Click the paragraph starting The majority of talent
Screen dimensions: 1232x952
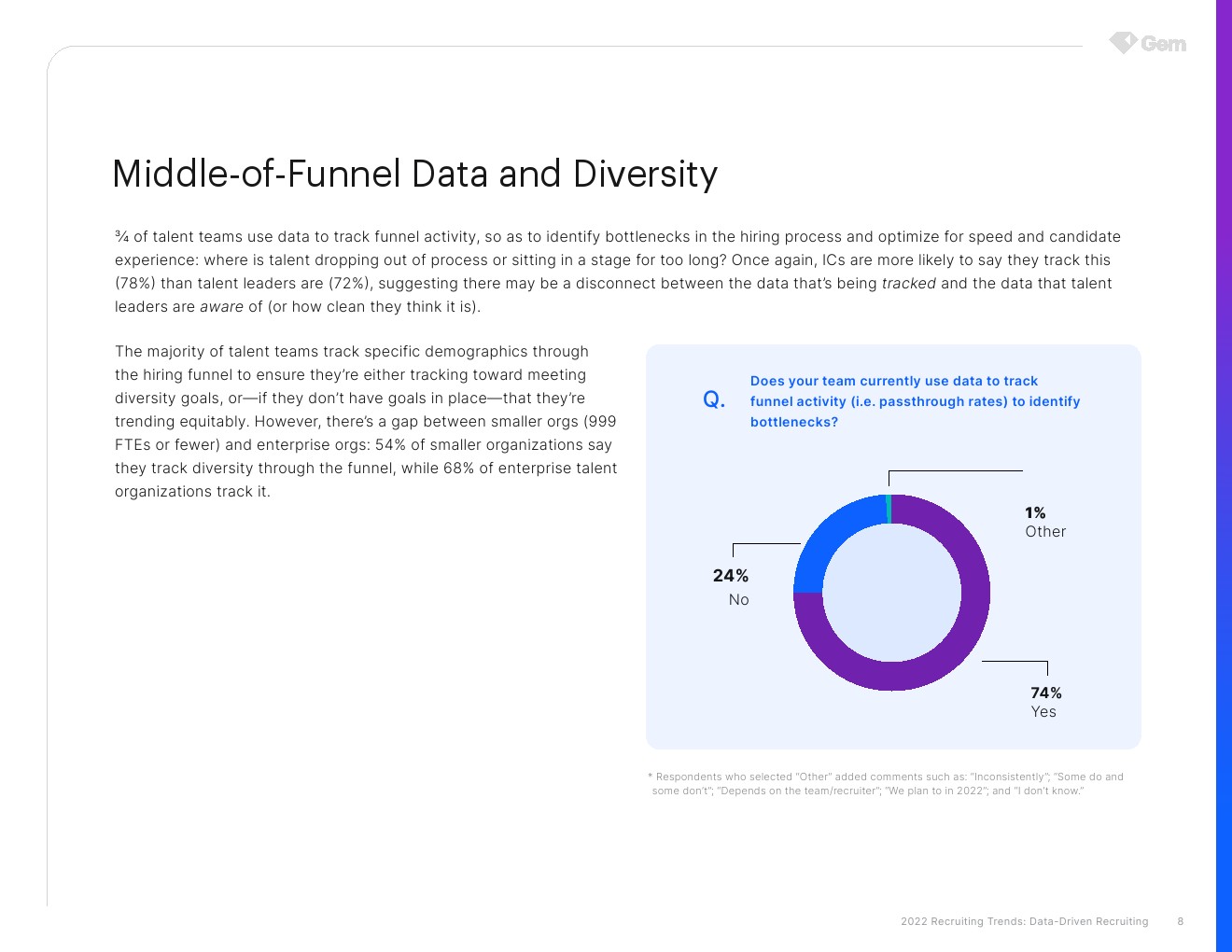pyautogui.click(x=365, y=422)
